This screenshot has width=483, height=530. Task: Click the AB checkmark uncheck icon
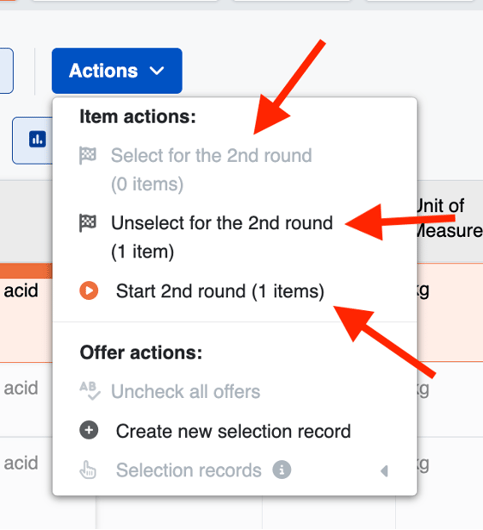tap(90, 391)
